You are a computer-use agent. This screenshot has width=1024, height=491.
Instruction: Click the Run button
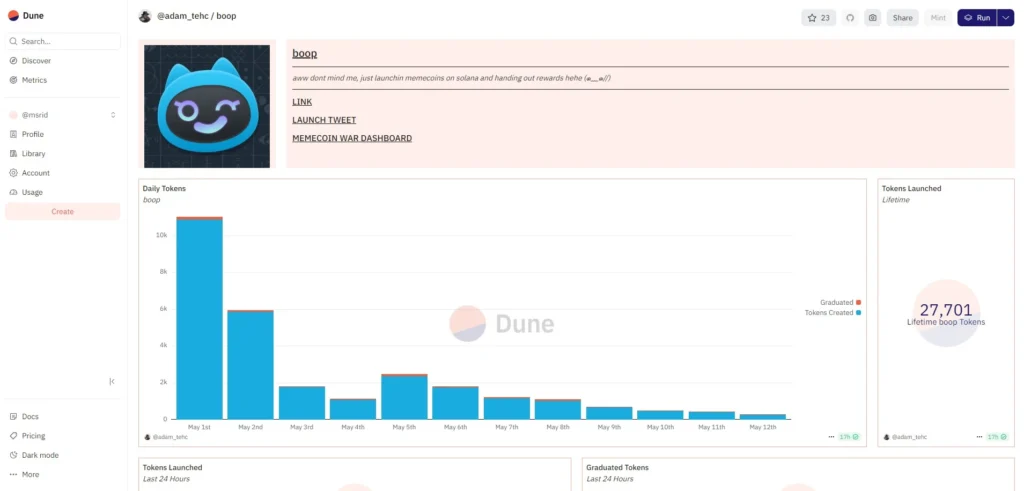(977, 18)
